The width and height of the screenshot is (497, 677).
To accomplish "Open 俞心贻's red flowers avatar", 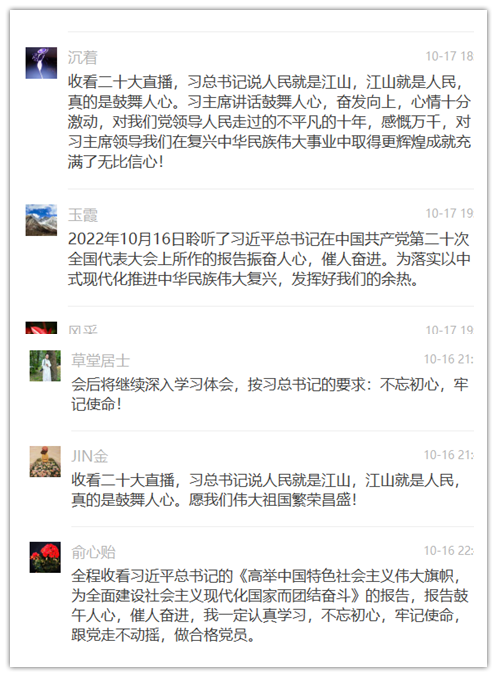I will click(x=45, y=557).
